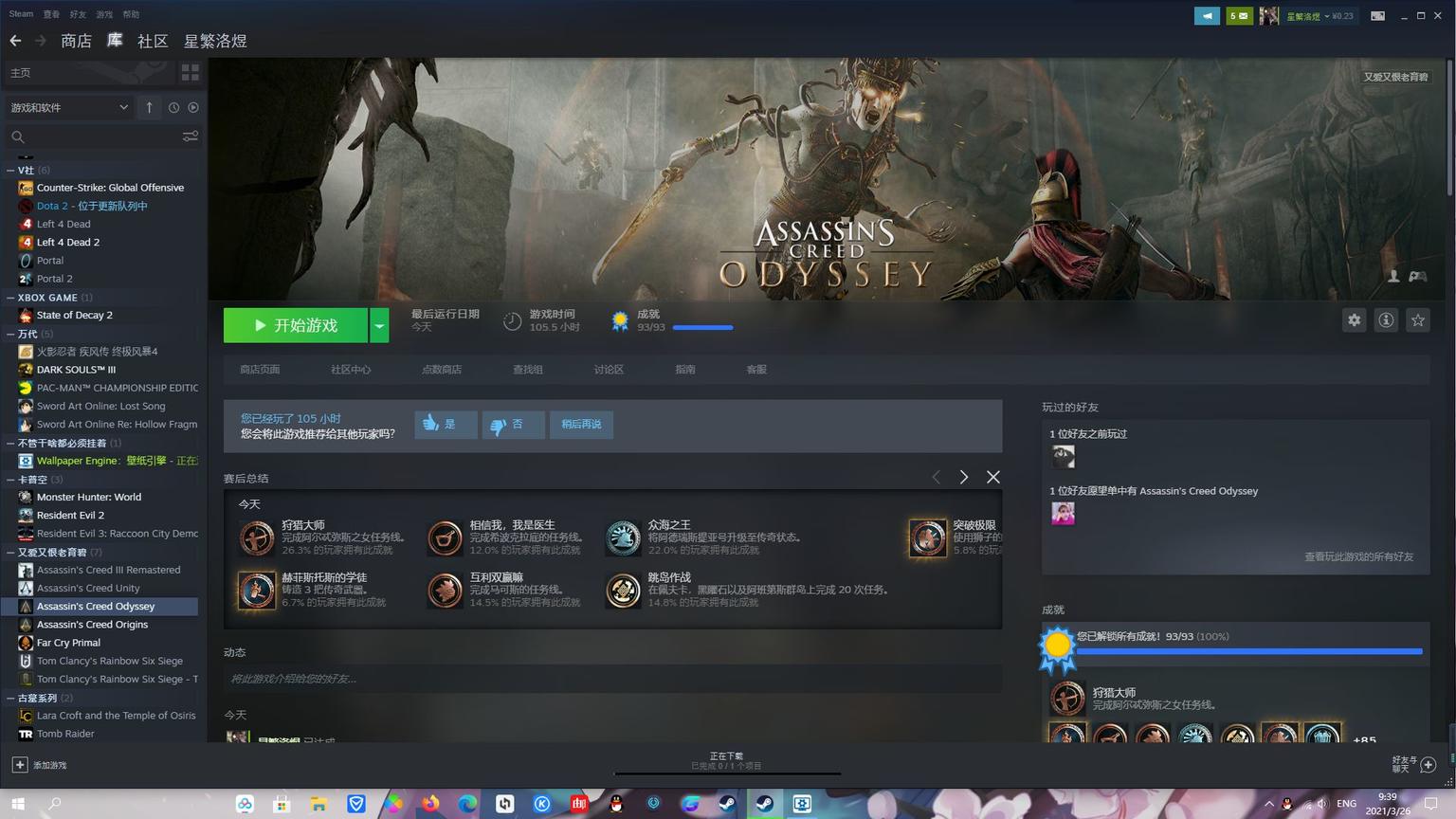The image size is (1456, 819).
Task: Click the game info icon
Action: (x=1386, y=320)
